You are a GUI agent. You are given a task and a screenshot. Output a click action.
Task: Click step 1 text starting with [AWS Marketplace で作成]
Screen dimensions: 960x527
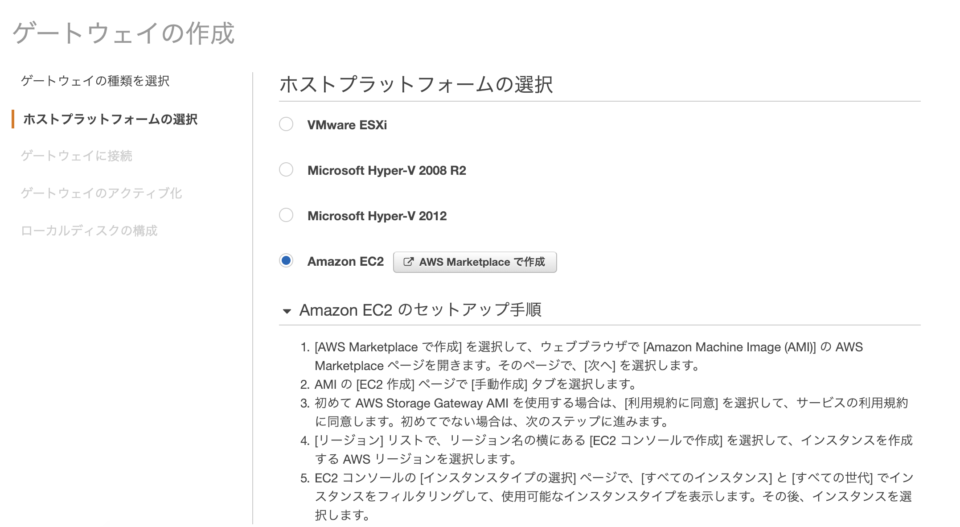click(x=588, y=356)
